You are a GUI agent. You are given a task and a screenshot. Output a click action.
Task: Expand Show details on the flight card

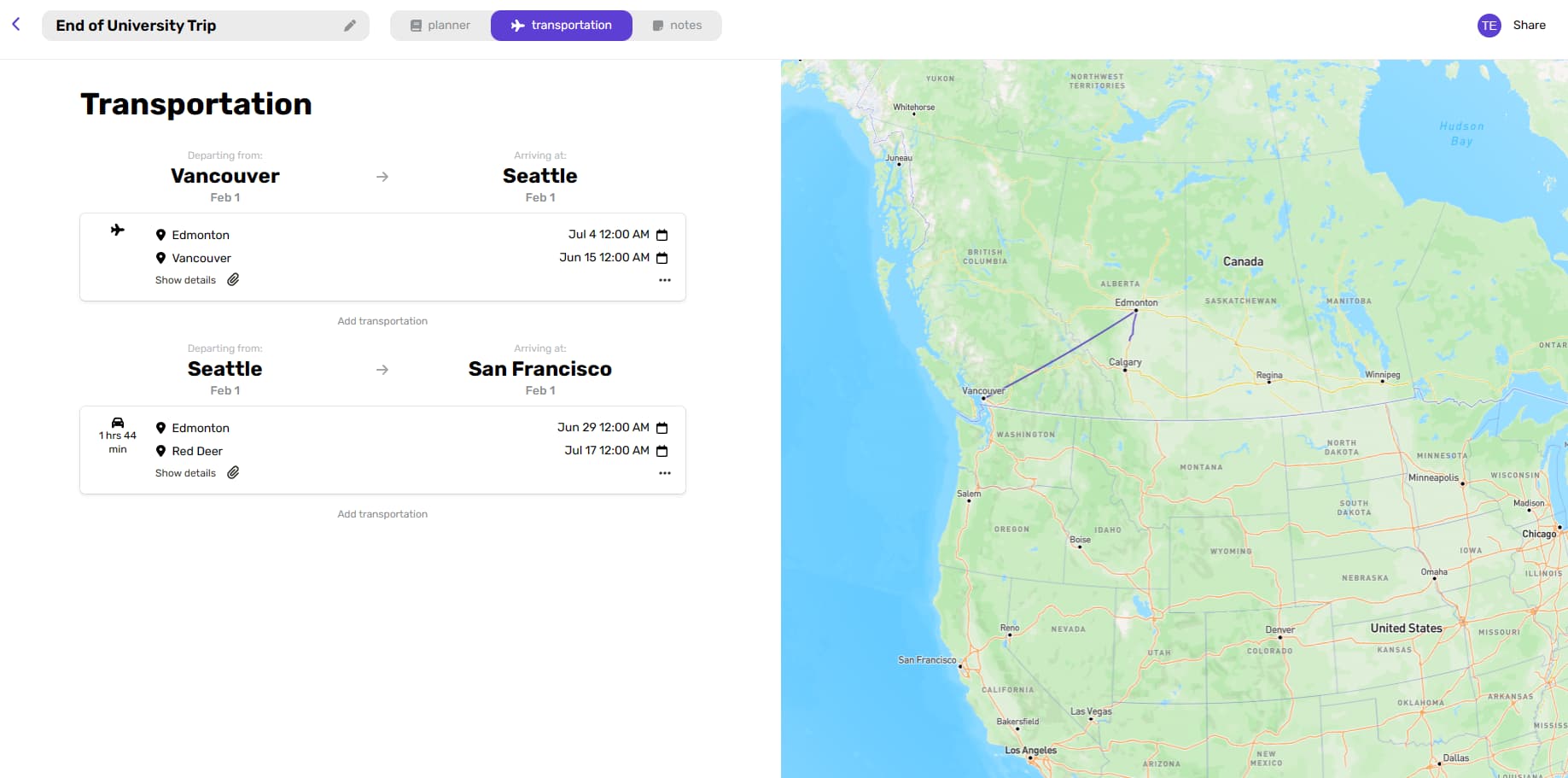pyautogui.click(x=185, y=280)
